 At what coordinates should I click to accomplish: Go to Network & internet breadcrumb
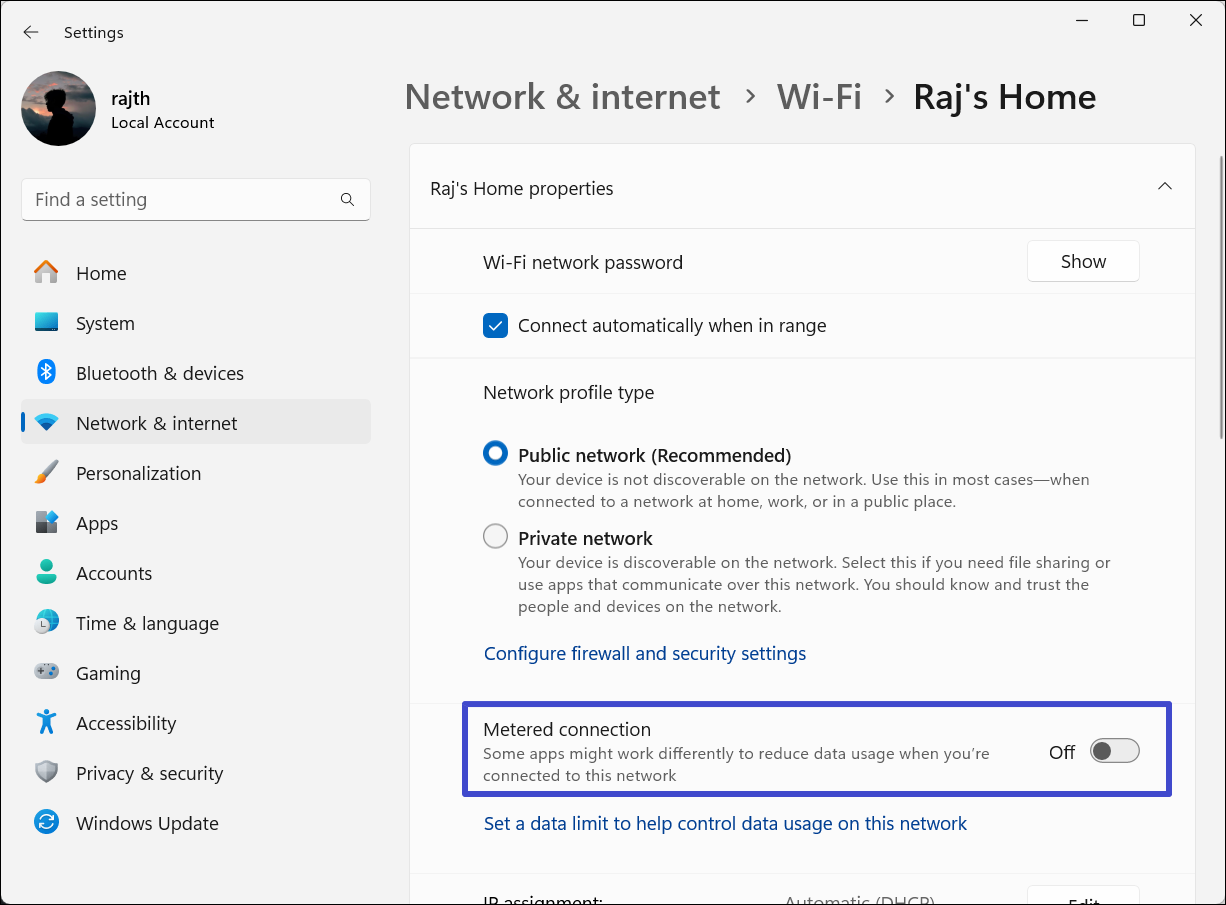coord(562,97)
